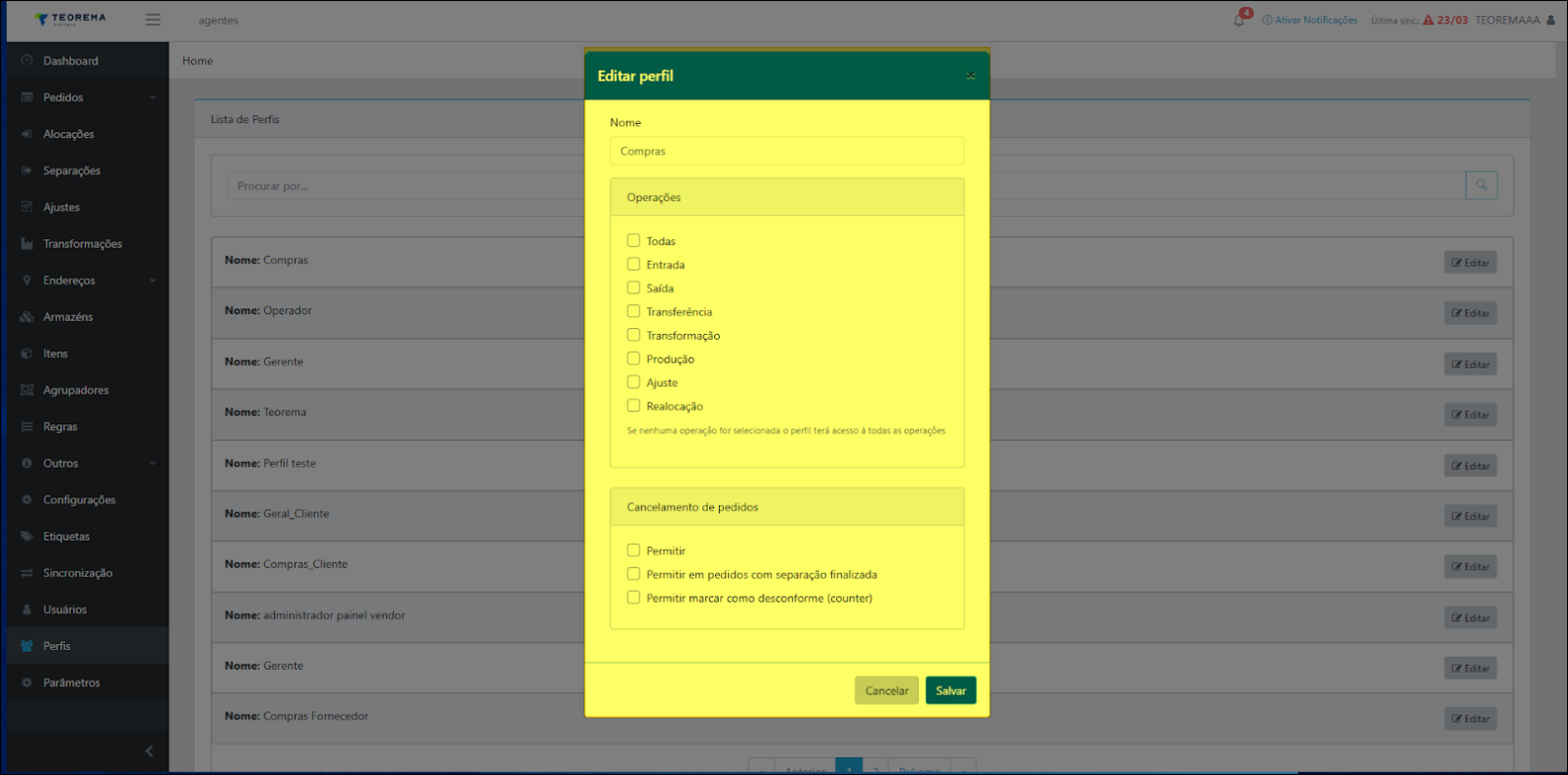Click the hamburger menu icon in header
1568x775 pixels.
(153, 20)
